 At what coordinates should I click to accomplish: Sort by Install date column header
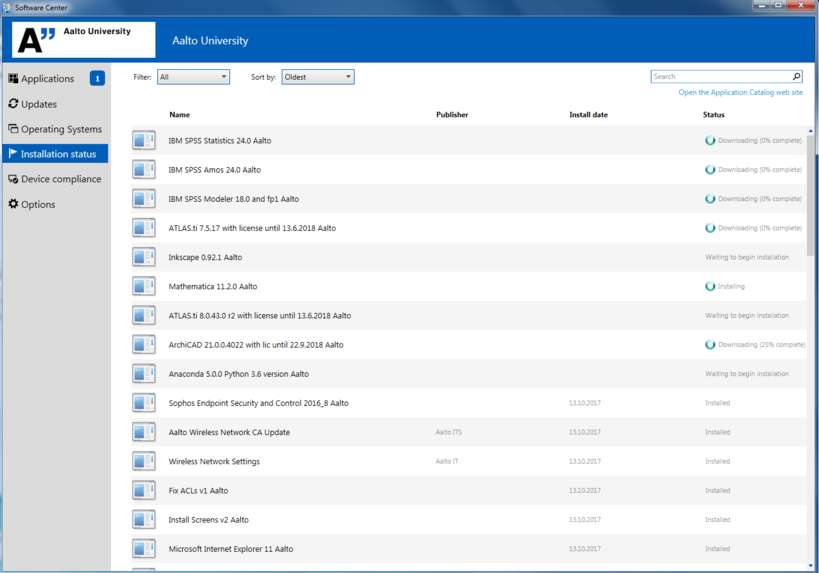(x=588, y=115)
